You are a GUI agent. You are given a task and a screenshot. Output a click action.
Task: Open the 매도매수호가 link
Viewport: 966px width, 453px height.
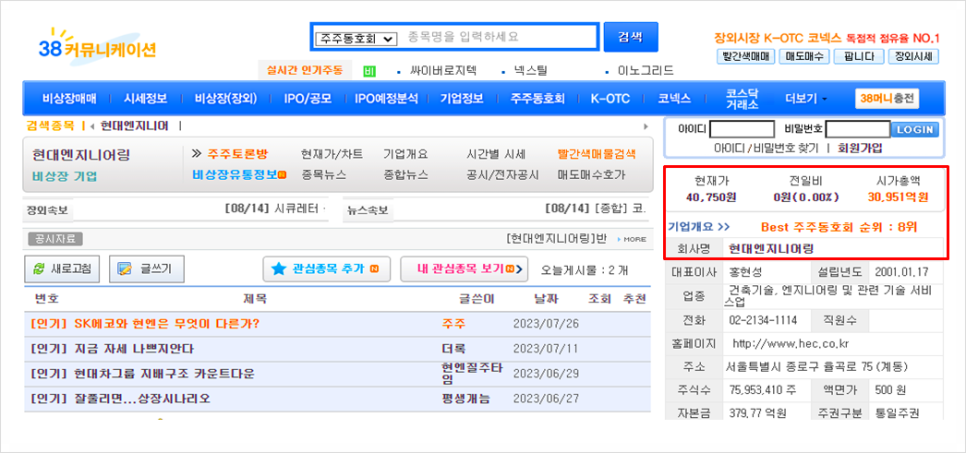pos(591,174)
